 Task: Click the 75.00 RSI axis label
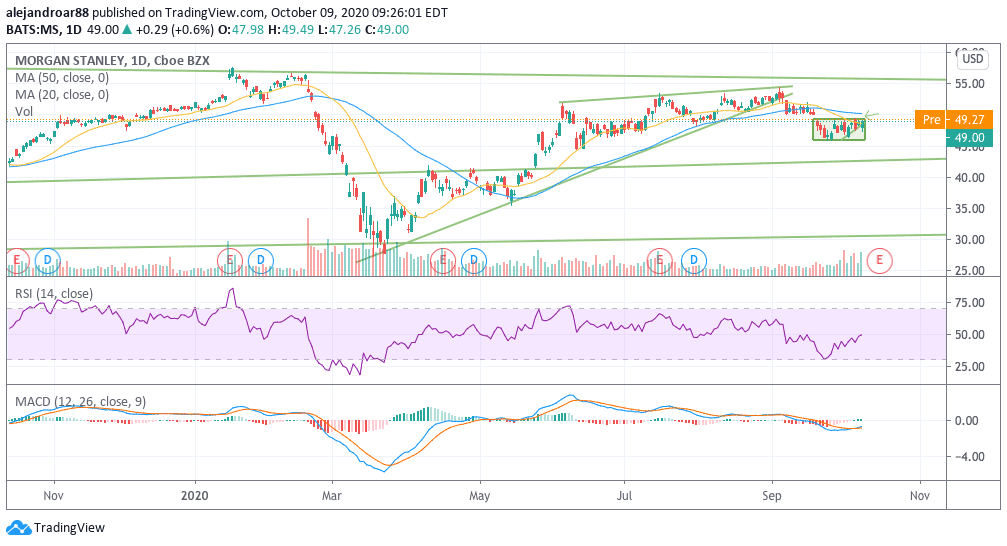tap(970, 303)
